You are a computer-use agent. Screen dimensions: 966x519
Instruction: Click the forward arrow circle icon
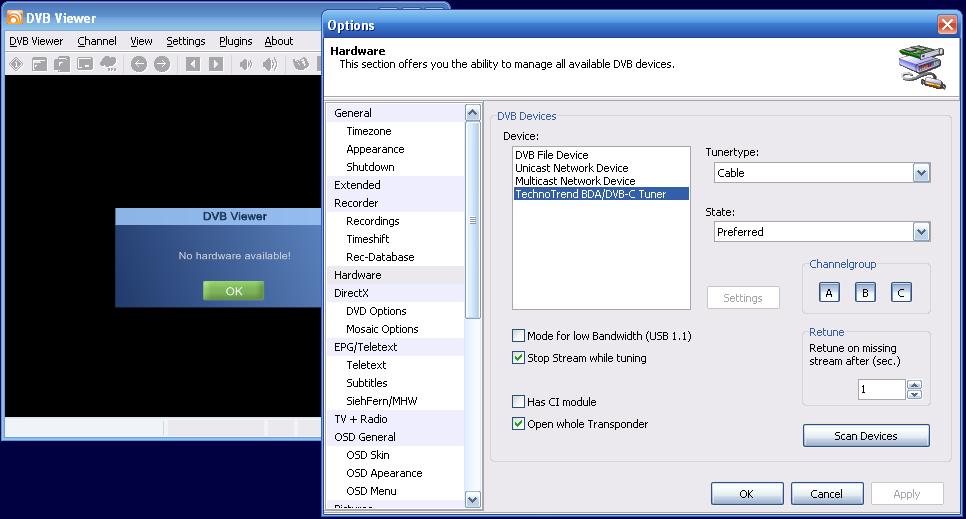[162, 64]
